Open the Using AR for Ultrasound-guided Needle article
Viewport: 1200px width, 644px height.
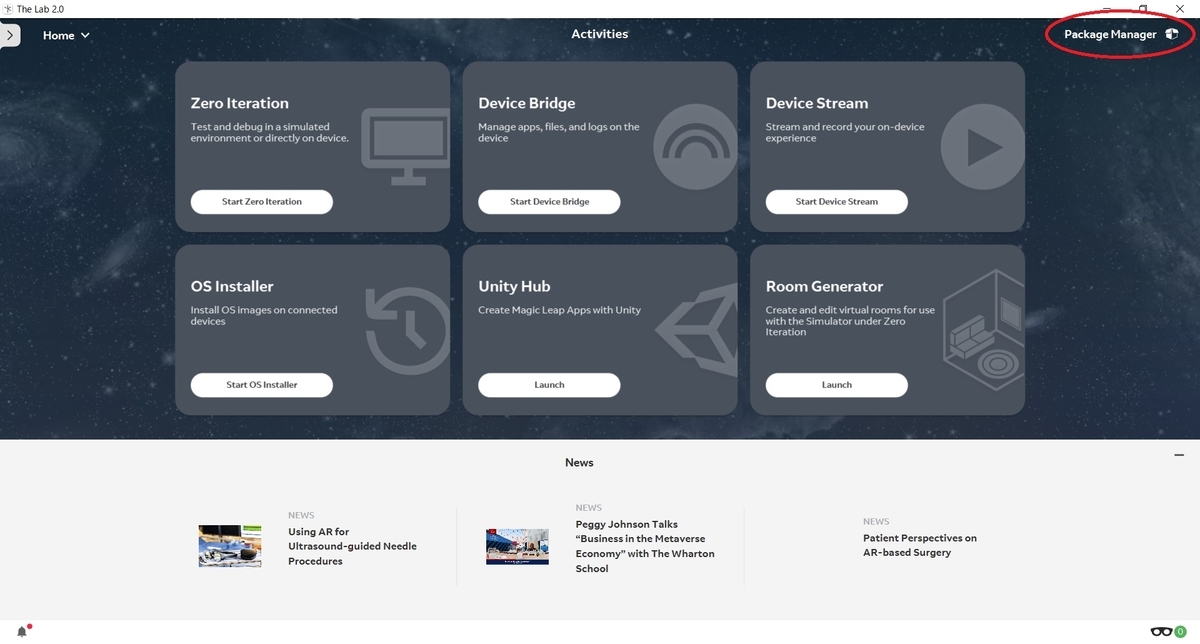click(352, 547)
